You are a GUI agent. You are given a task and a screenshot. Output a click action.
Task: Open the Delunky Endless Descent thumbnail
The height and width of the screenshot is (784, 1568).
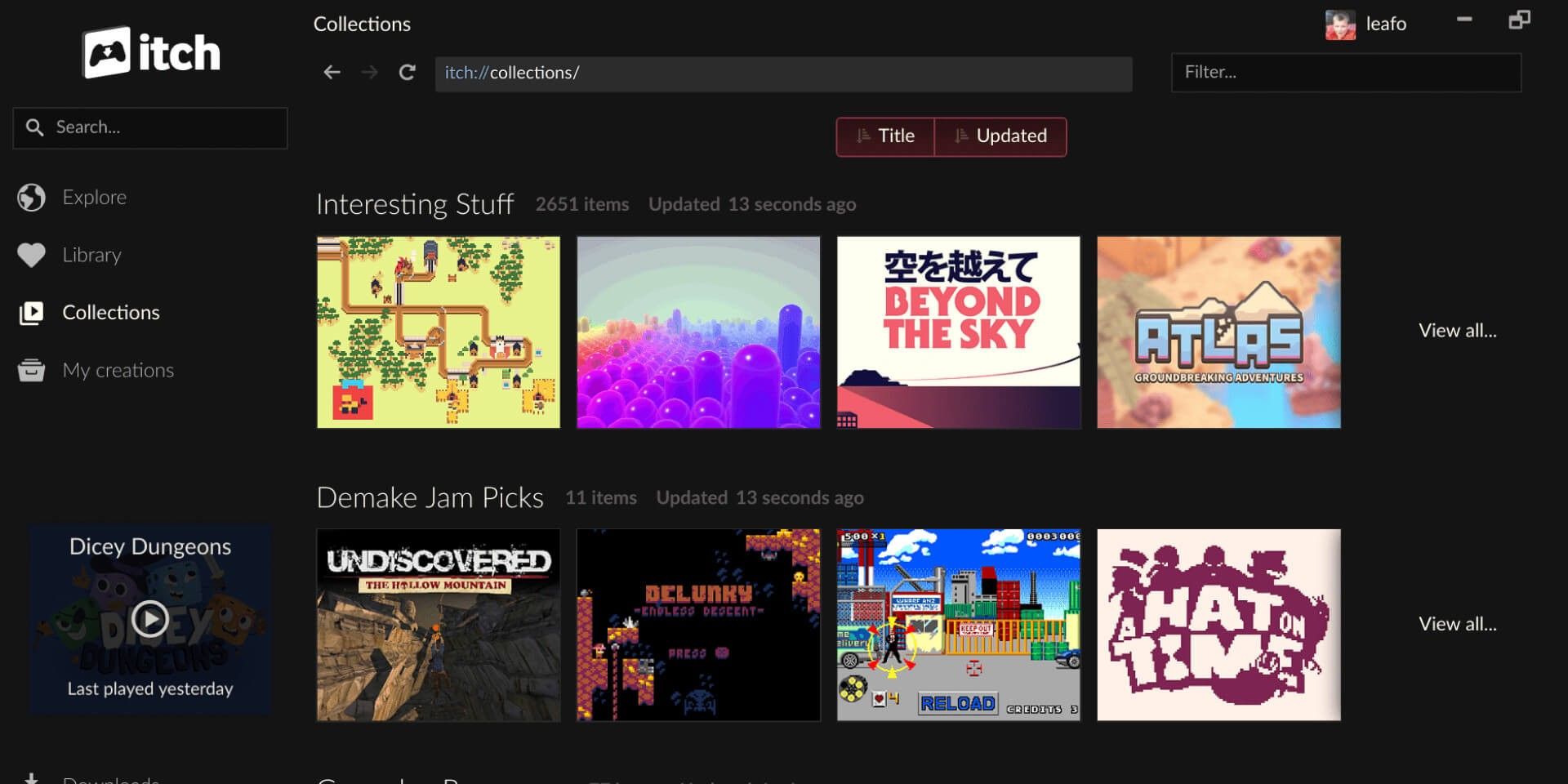pyautogui.click(x=698, y=625)
